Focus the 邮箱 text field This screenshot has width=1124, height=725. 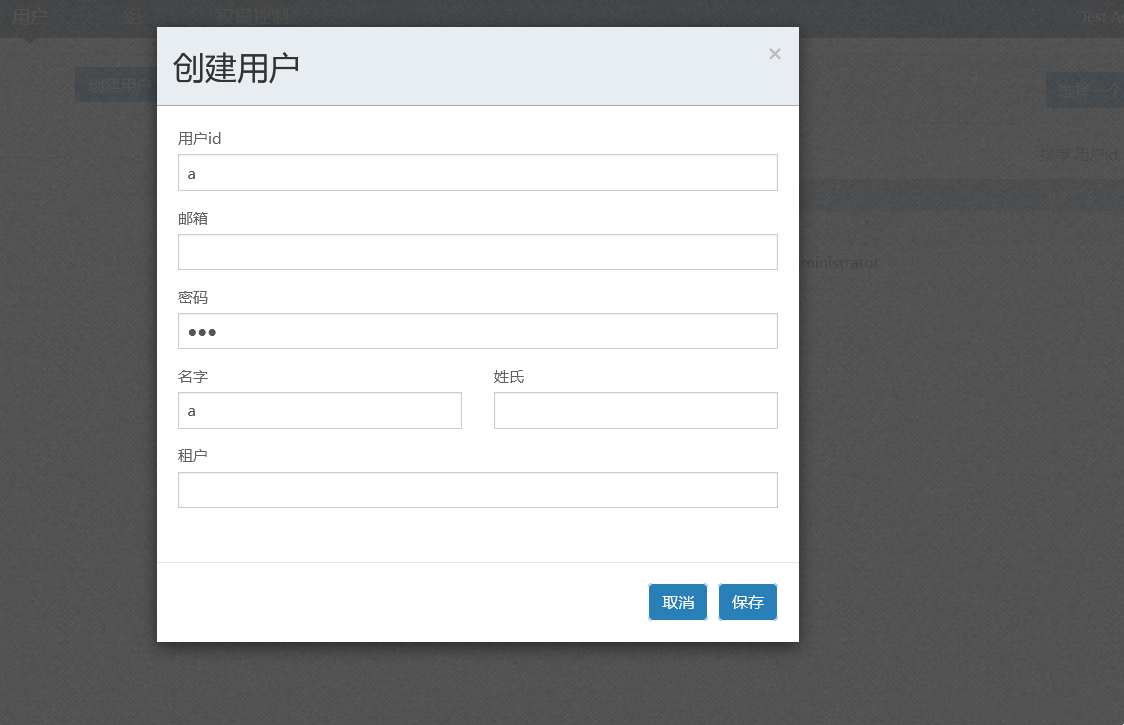tap(477, 252)
